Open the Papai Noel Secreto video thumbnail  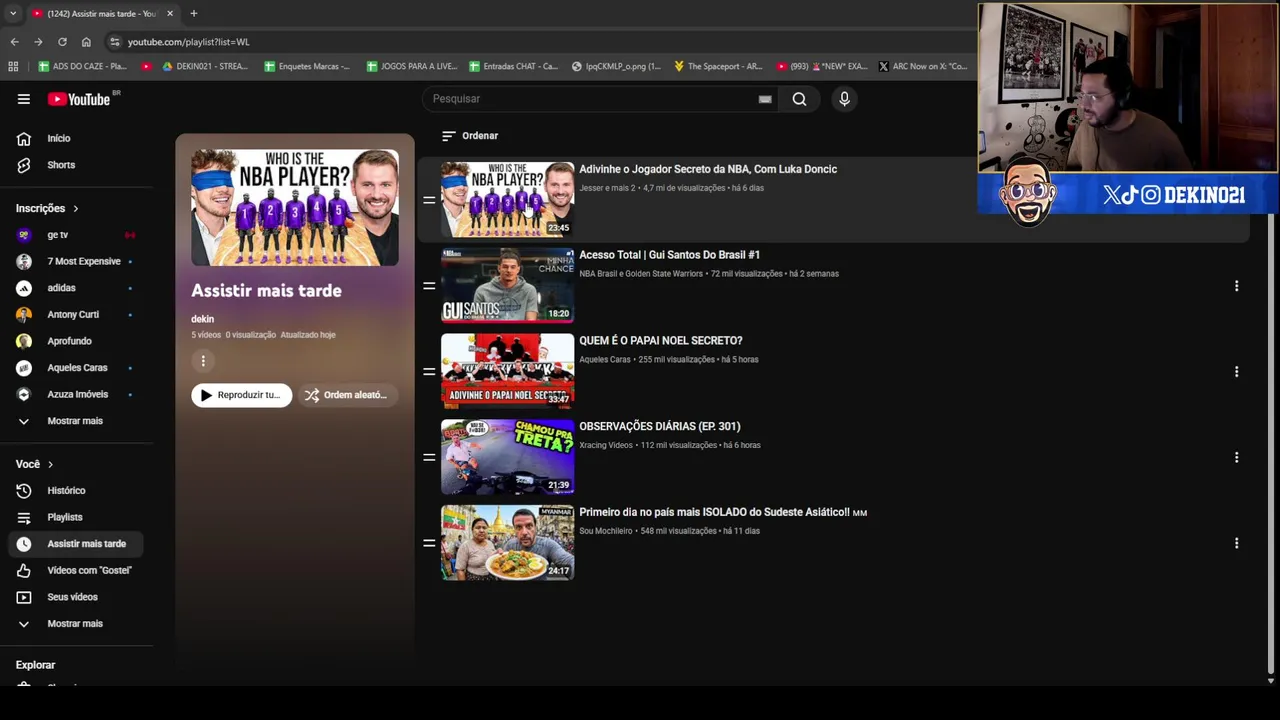pos(508,371)
